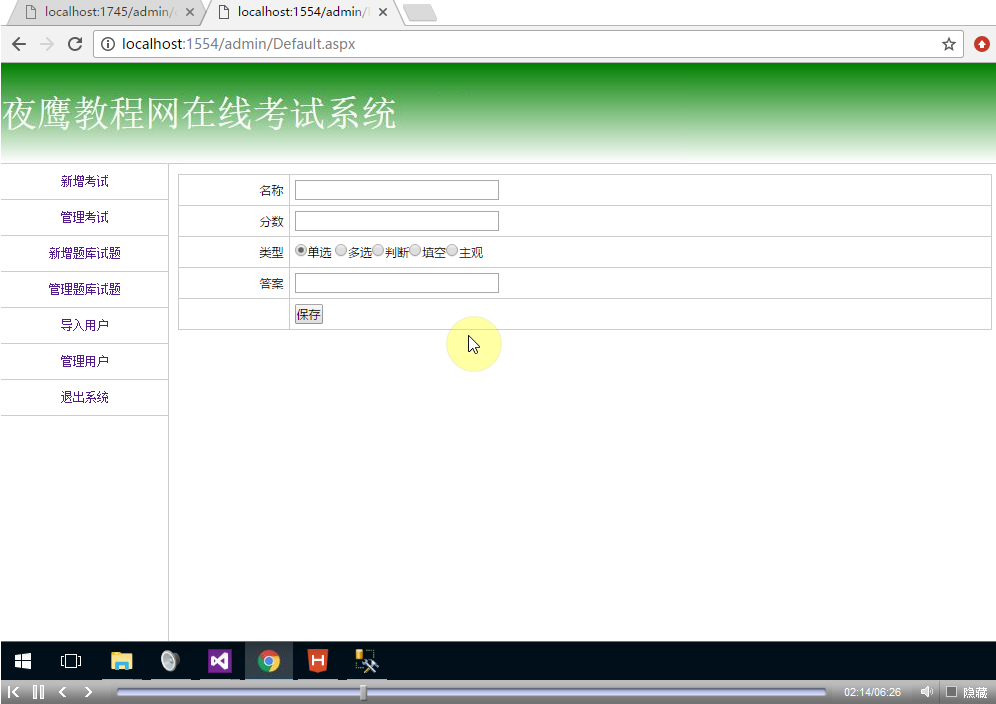
Task: Click the 02:14/06:26 time display
Action: pos(872,692)
